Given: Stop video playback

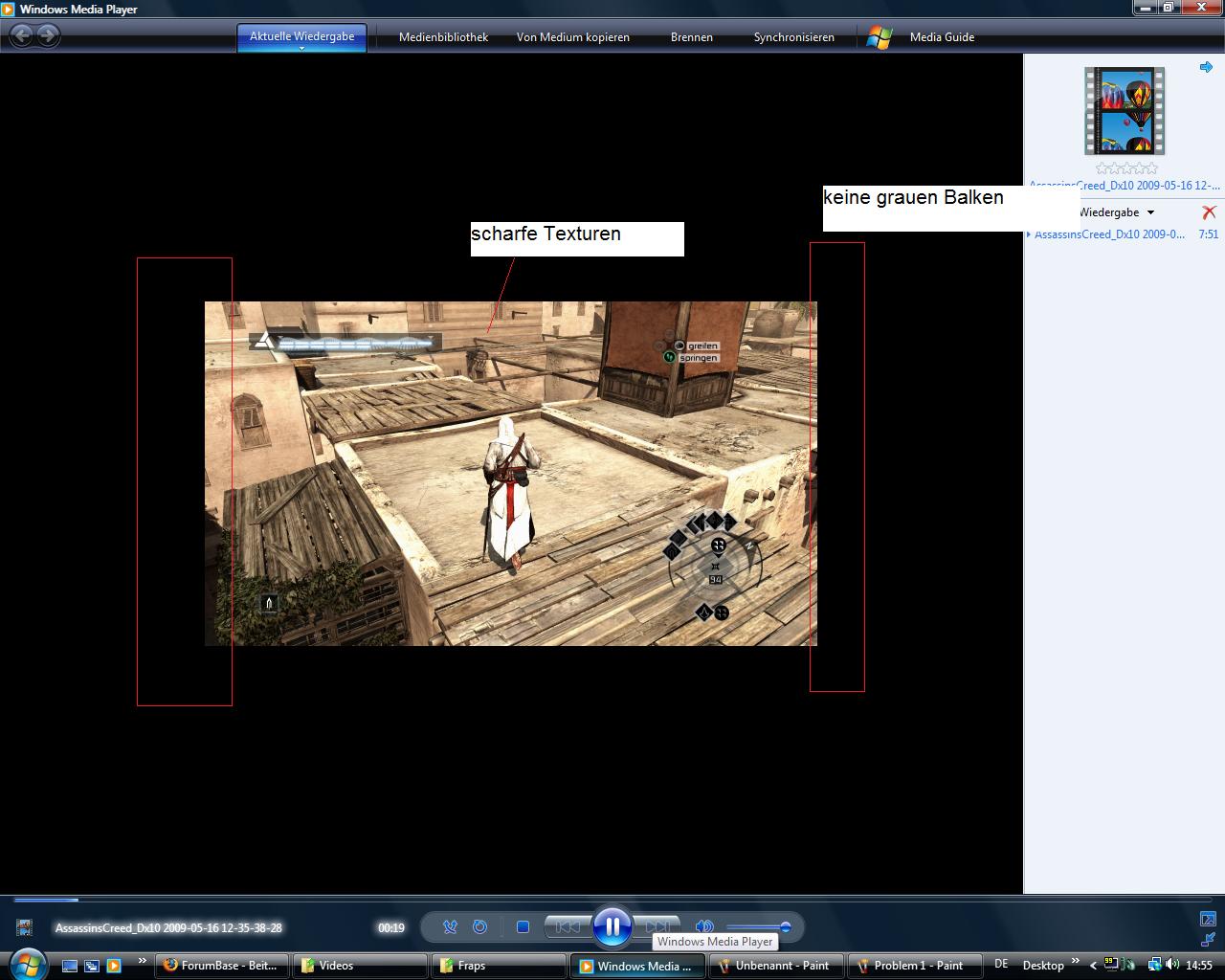Looking at the screenshot, I should tap(523, 926).
